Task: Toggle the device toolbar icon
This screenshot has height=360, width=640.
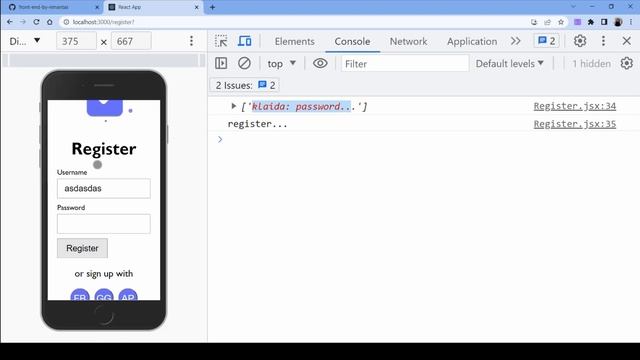Action: coord(244,41)
